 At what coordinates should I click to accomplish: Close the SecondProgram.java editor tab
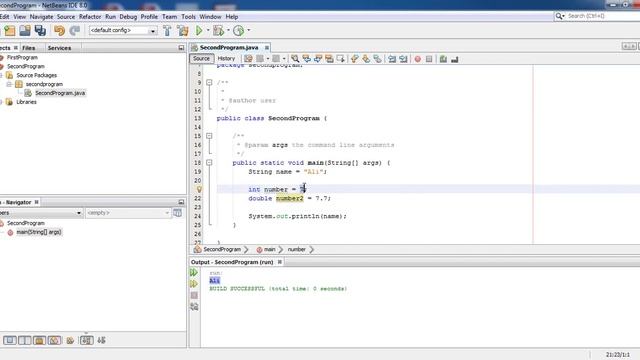(x=267, y=48)
